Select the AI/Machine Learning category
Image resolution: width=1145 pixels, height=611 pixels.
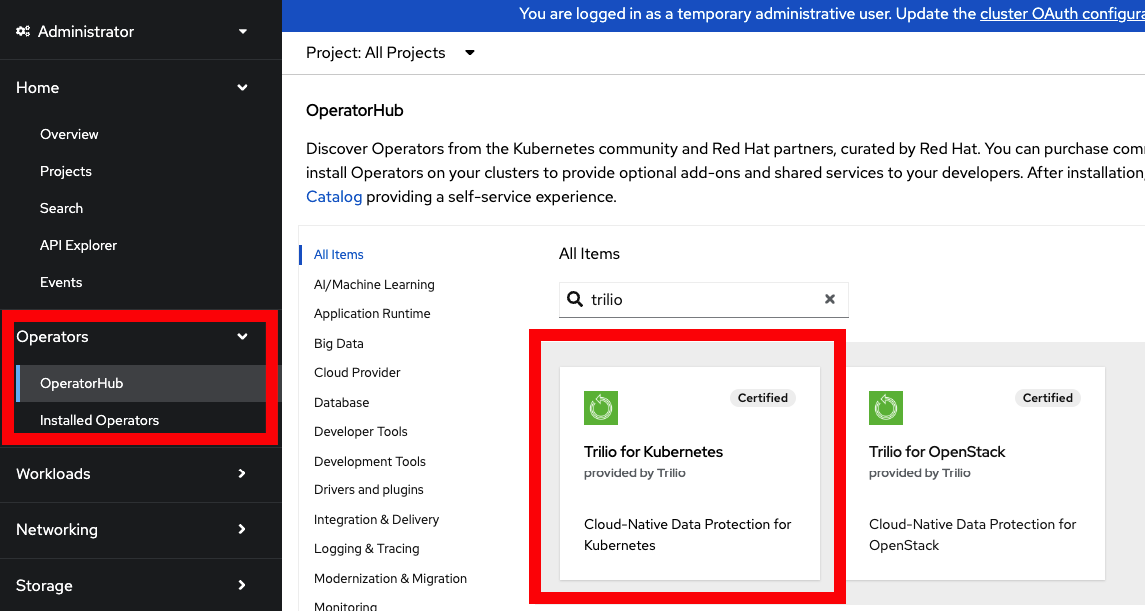pos(374,284)
